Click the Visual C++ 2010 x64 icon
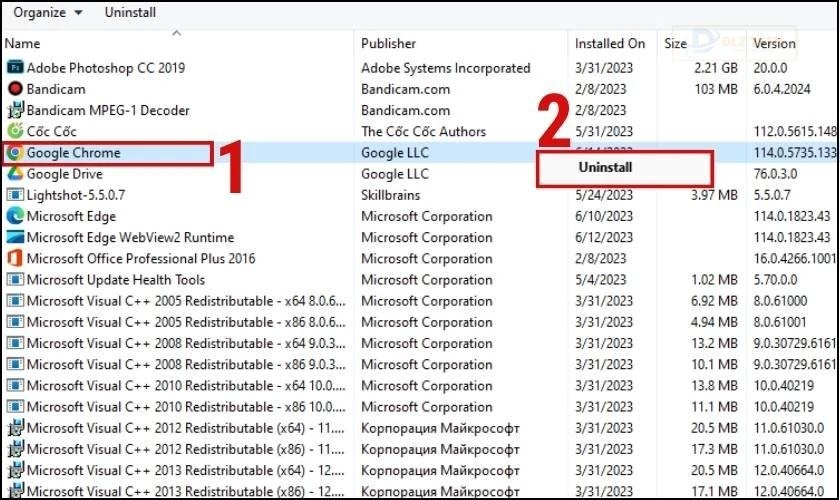Image resolution: width=840 pixels, height=500 pixels. 15,385
